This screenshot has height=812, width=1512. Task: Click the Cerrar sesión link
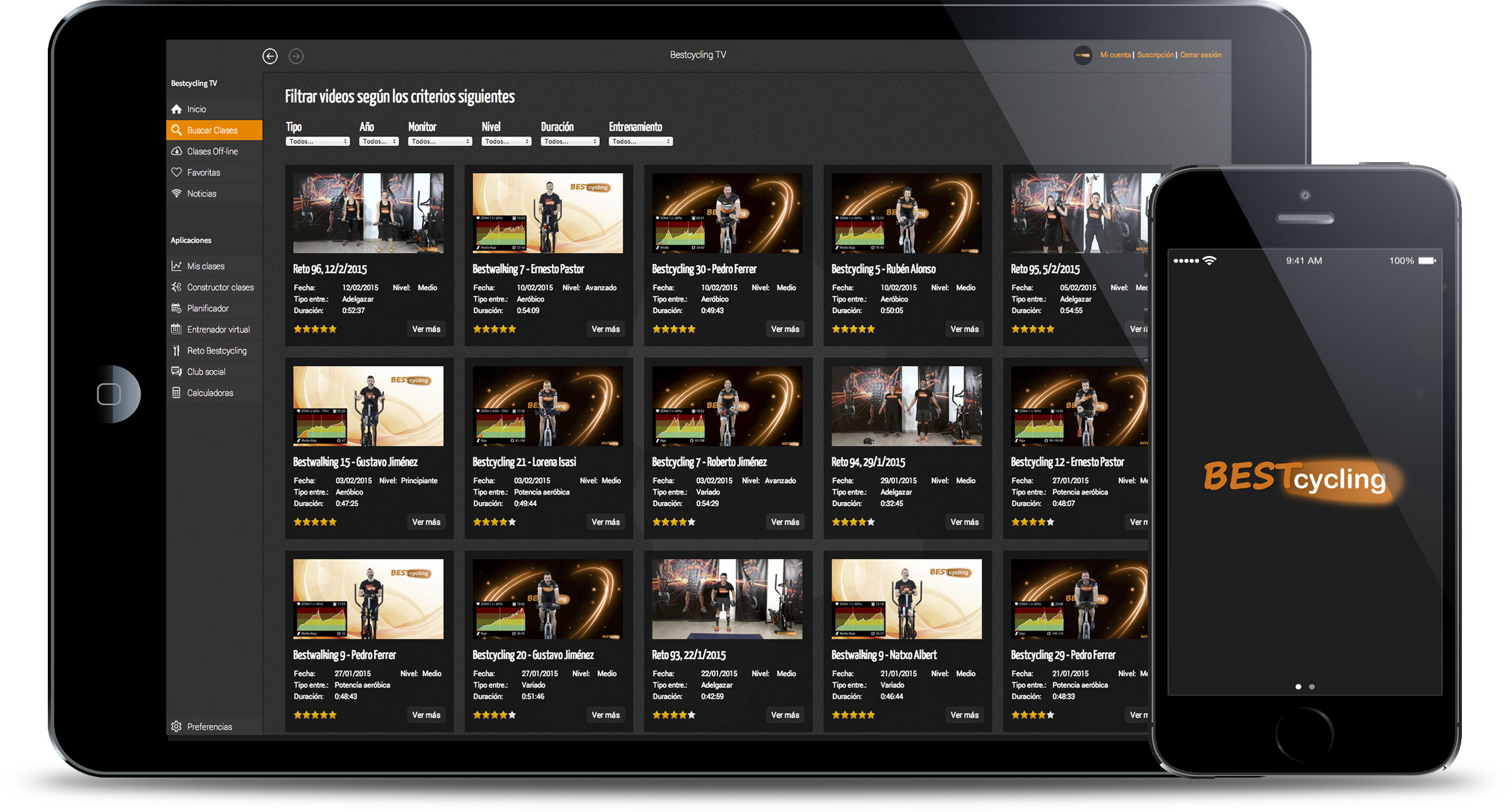[1200, 55]
